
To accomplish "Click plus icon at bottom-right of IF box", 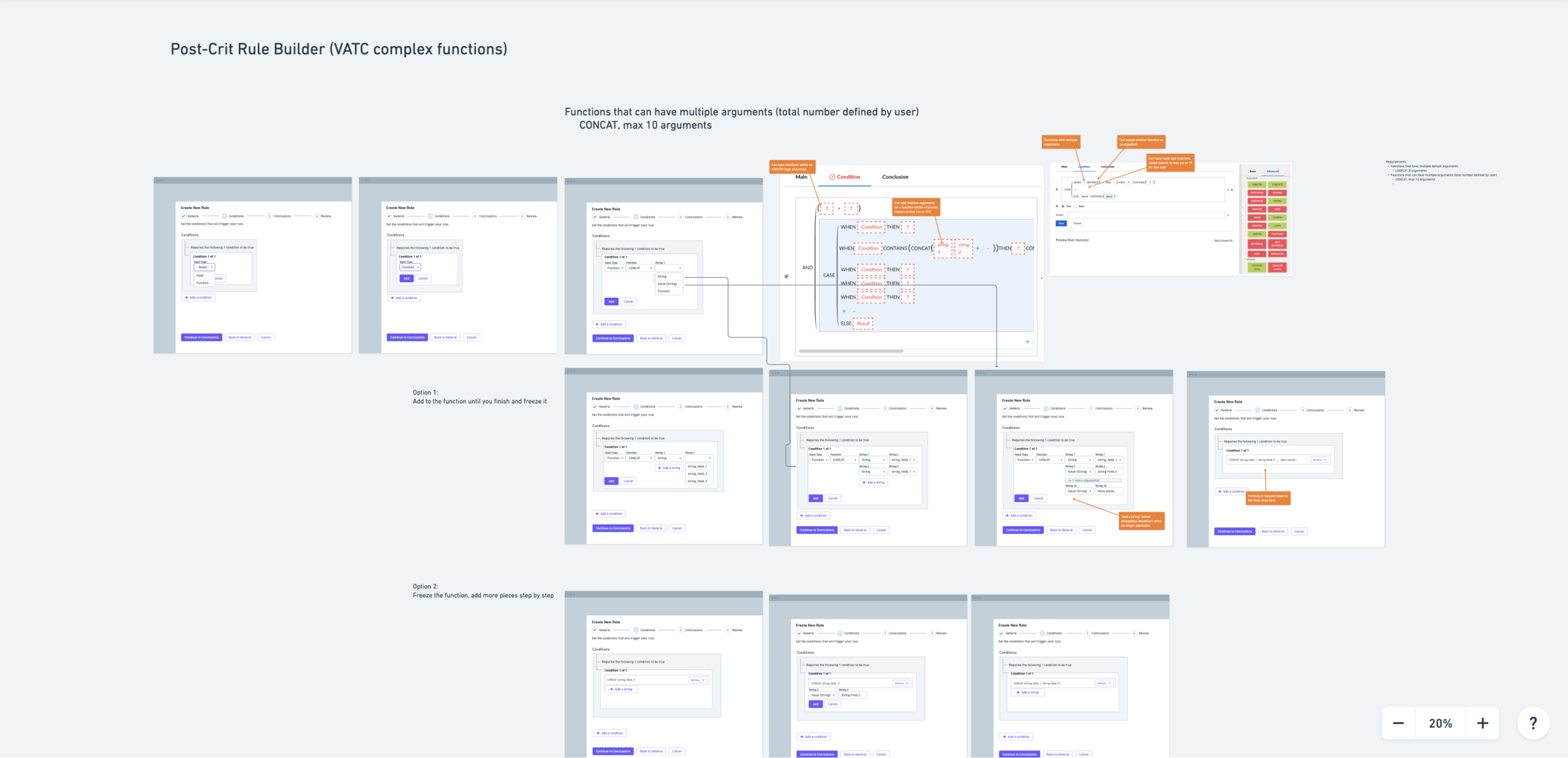I will coord(1027,341).
